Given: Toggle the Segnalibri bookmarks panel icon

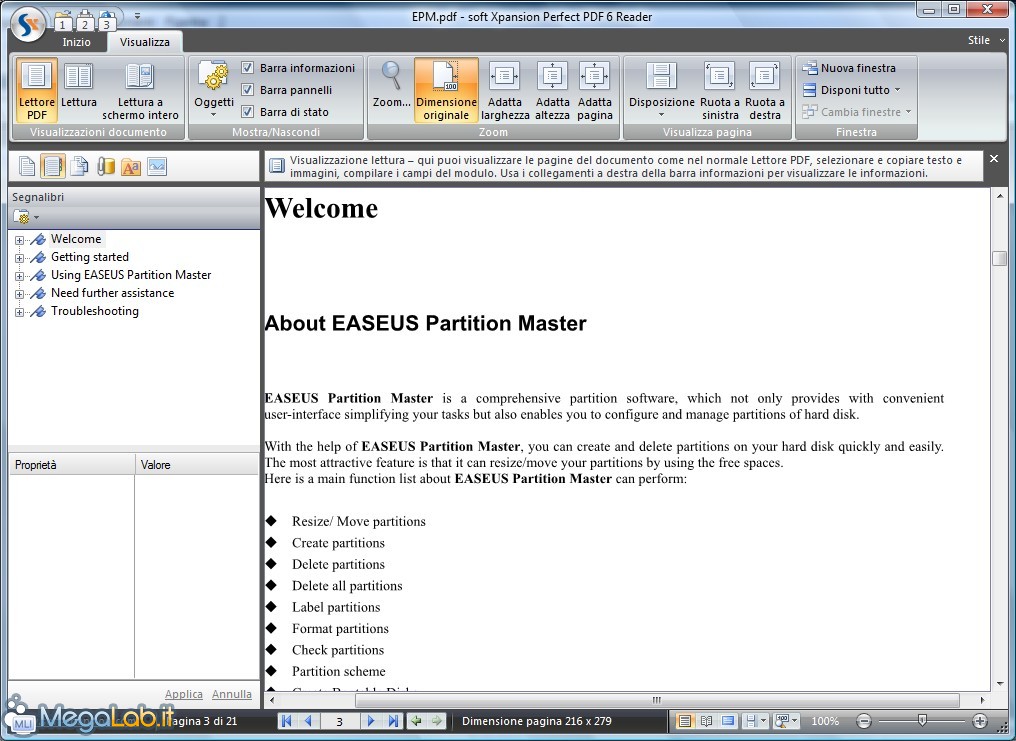Looking at the screenshot, I should click(52, 166).
